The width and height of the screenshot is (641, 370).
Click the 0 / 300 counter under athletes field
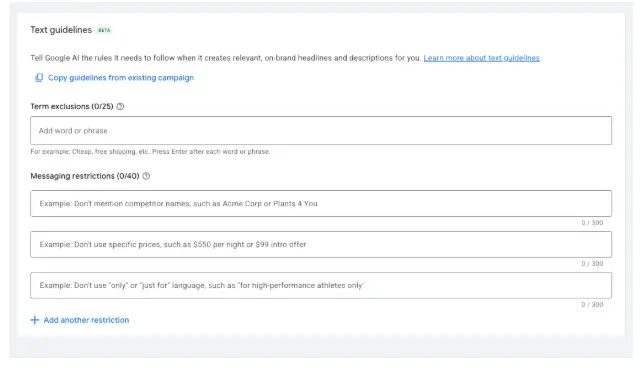(592, 305)
